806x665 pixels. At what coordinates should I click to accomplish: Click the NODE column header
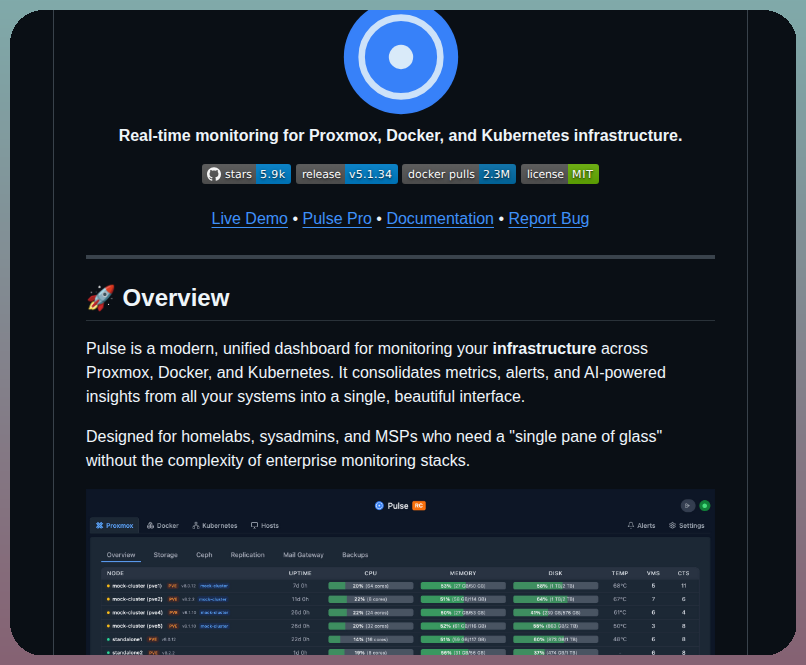(115, 573)
